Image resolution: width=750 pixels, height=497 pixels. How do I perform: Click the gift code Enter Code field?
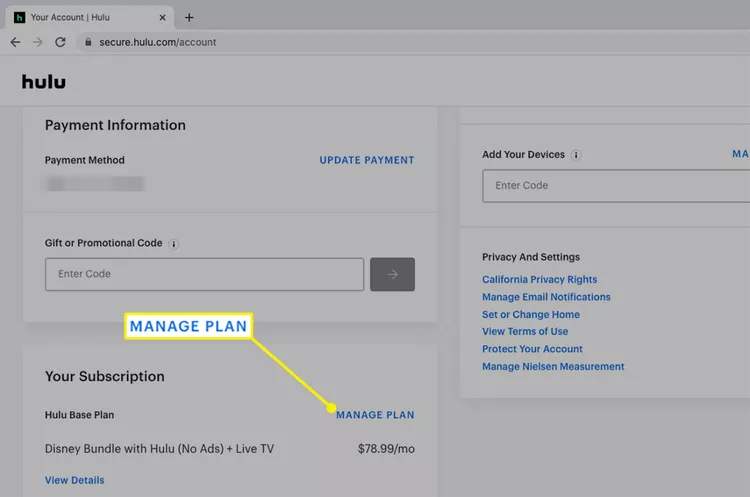pos(205,274)
